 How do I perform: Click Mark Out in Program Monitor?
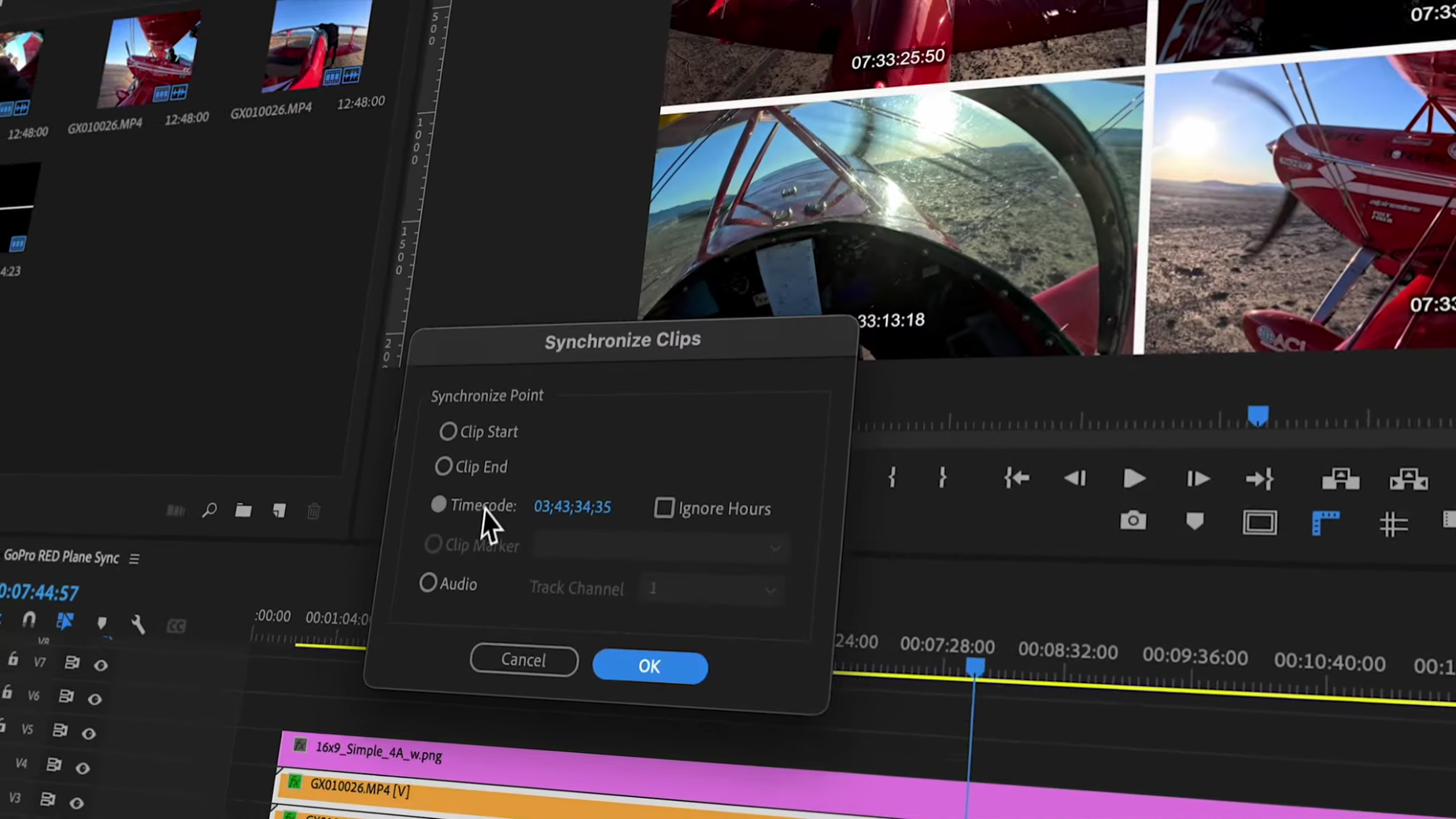click(942, 478)
